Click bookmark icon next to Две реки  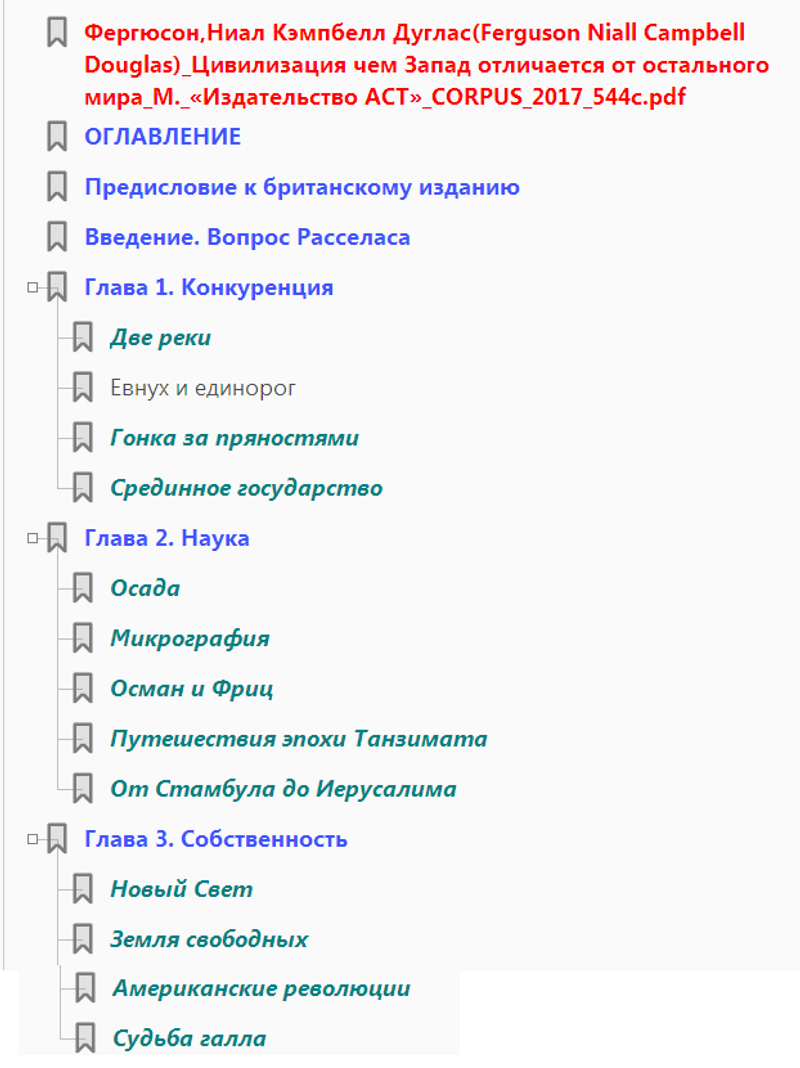[x=83, y=337]
